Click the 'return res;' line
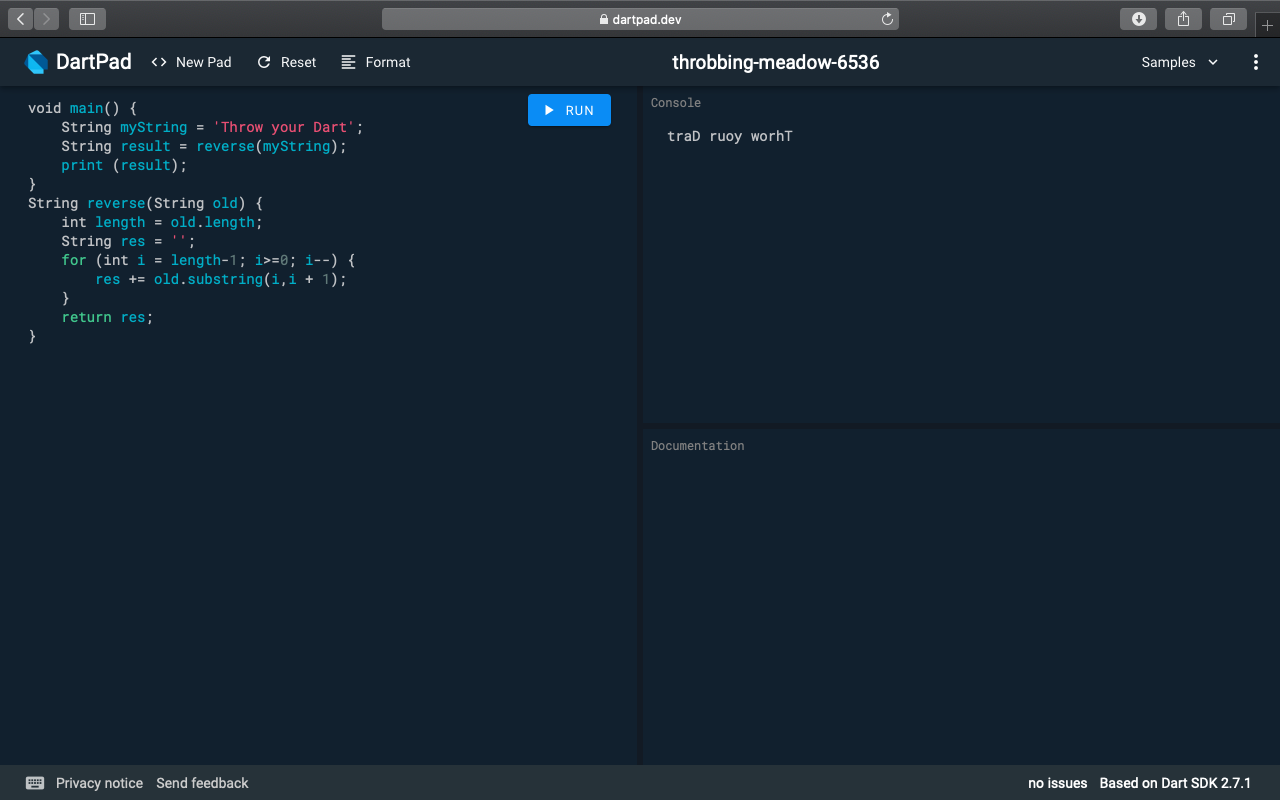This screenshot has height=800, width=1280. coord(107,317)
